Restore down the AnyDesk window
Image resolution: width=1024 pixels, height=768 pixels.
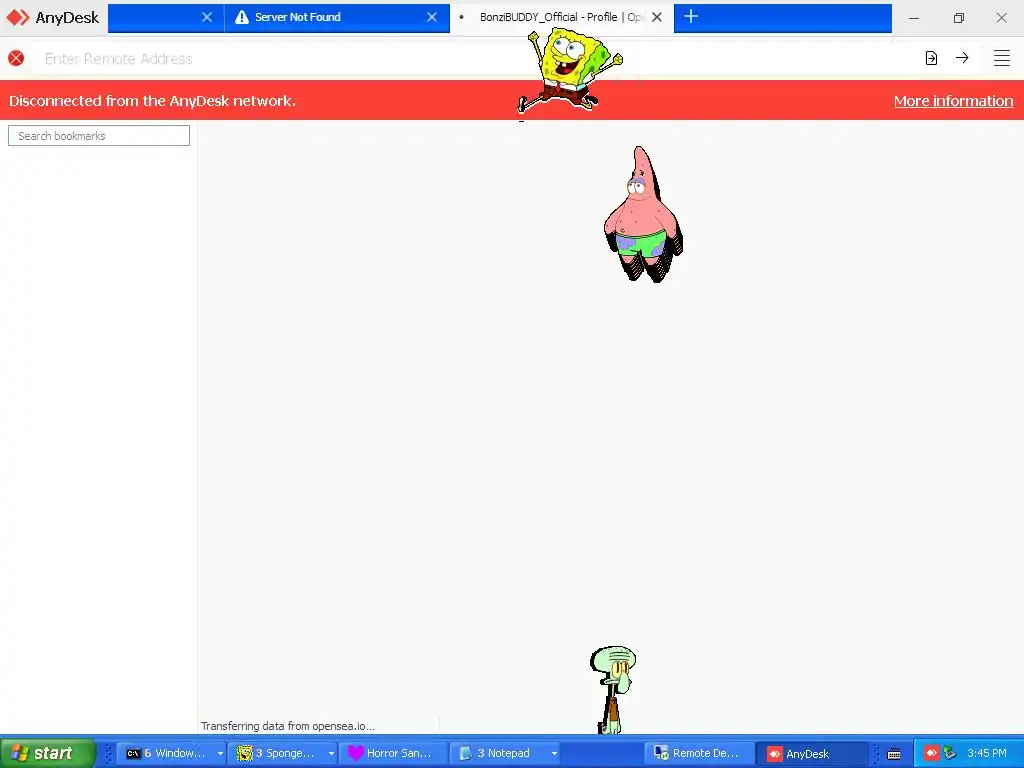958,18
